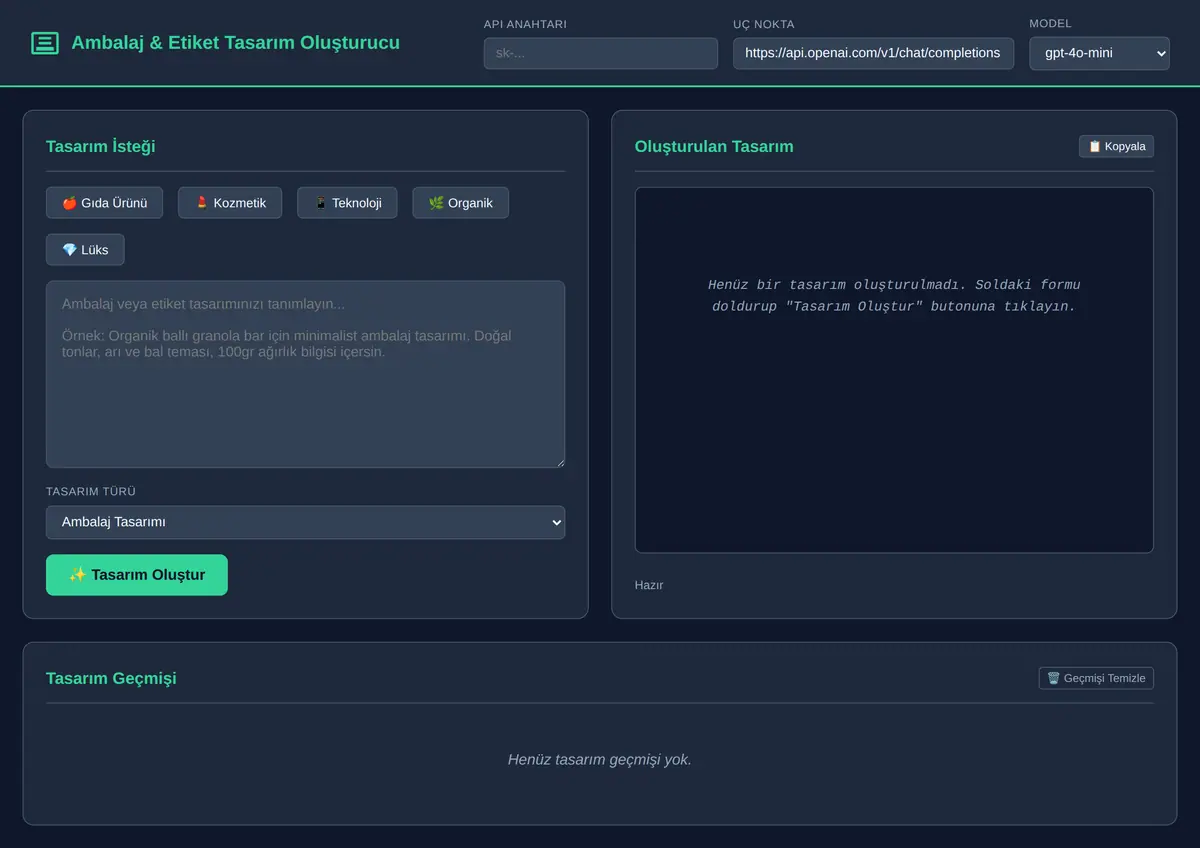Click the 'TASARIM TÜRÜ' label

[91, 492]
